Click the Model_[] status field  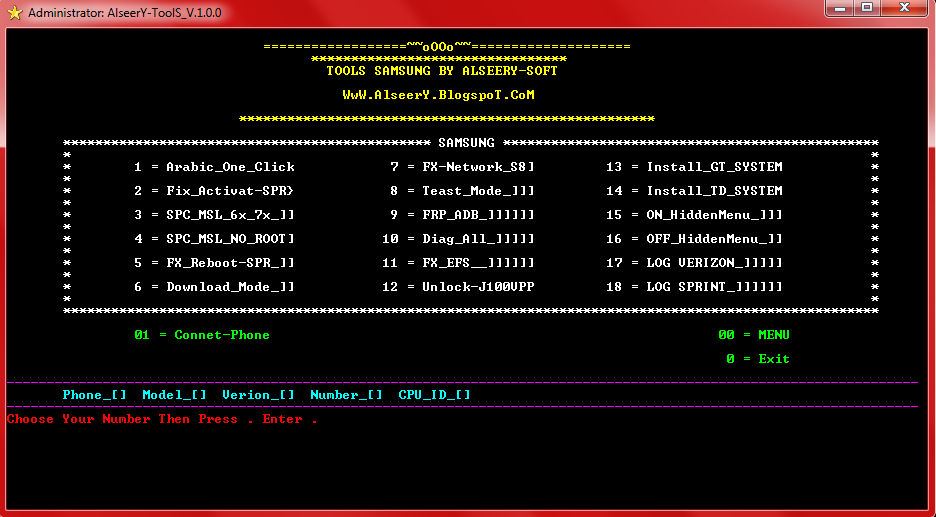[174, 395]
